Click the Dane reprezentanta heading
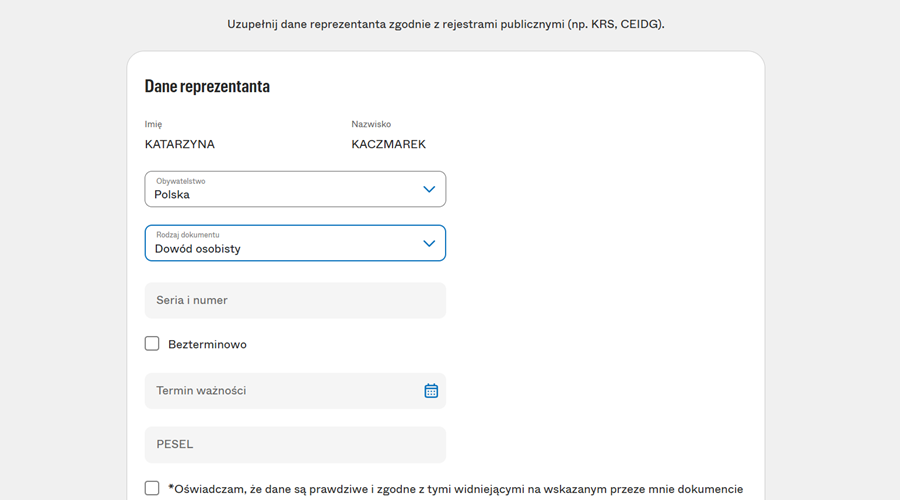Image resolution: width=900 pixels, height=500 pixels. tap(207, 86)
